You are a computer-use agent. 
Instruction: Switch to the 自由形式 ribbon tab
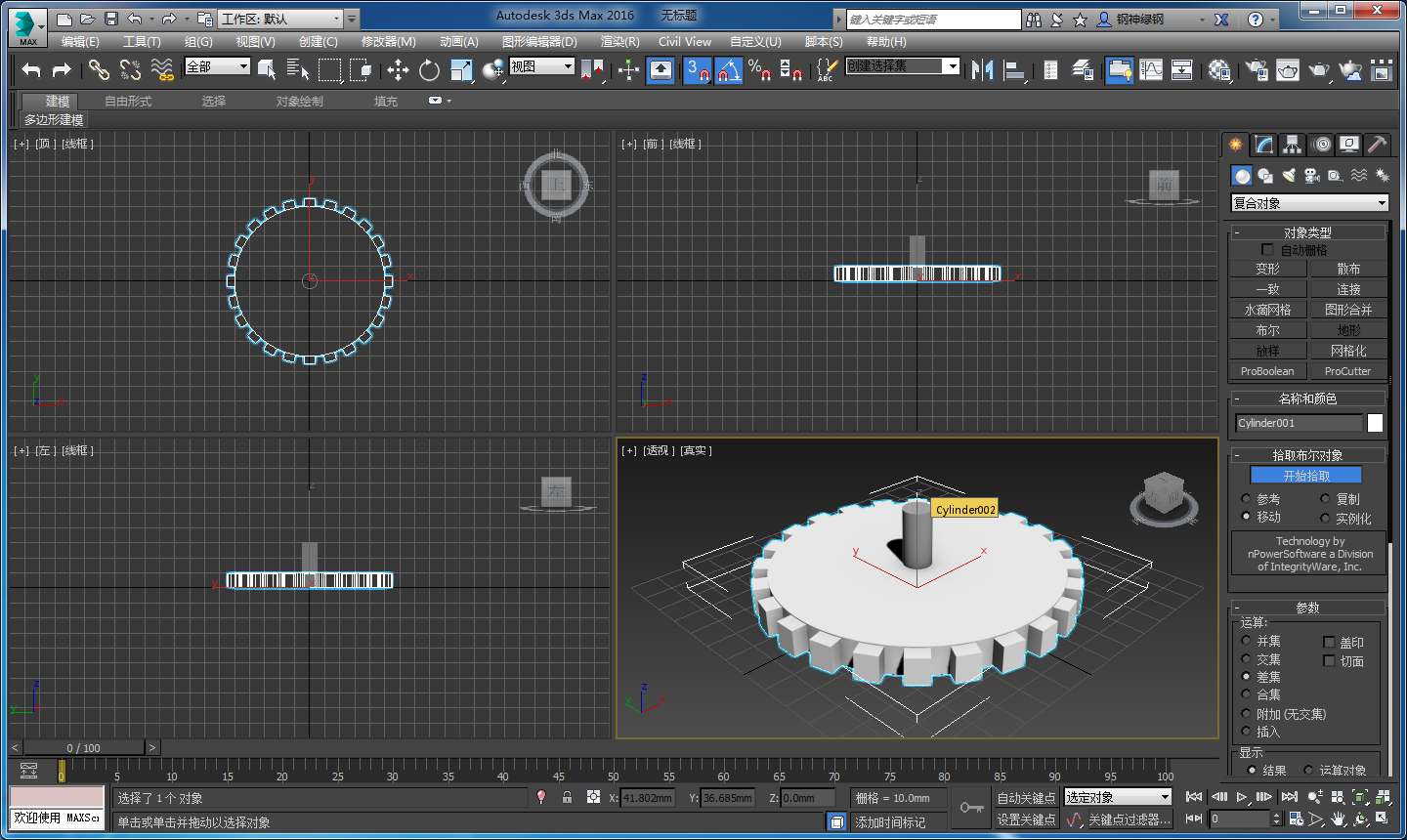point(128,102)
